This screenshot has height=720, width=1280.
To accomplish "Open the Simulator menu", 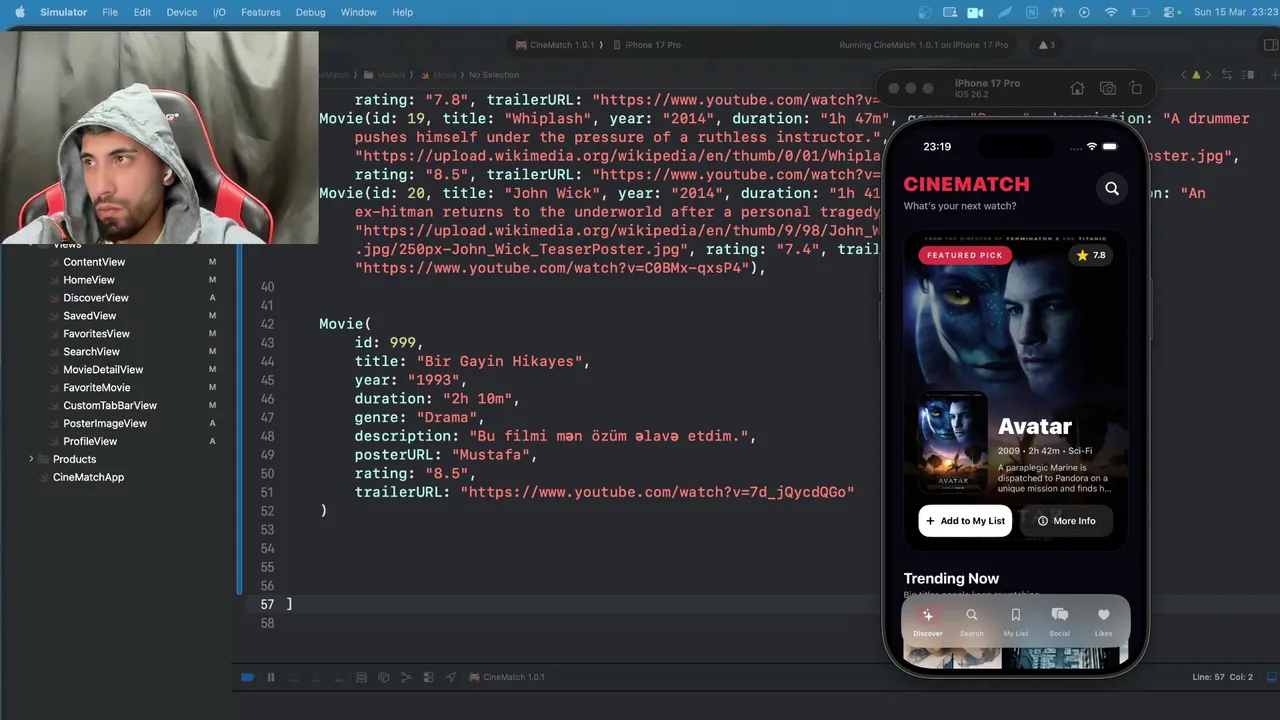I will (63, 12).
